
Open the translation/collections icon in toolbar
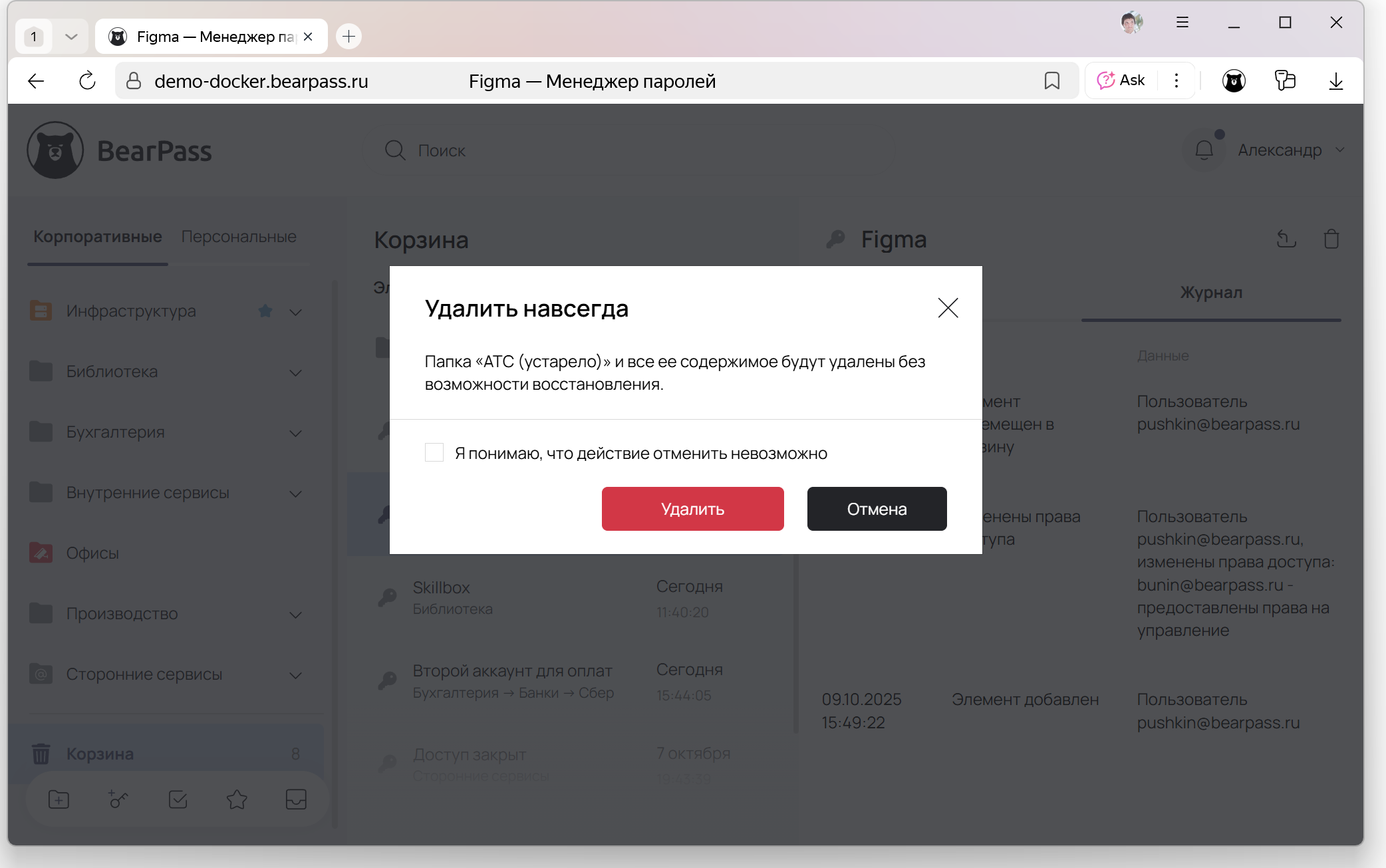(1284, 81)
